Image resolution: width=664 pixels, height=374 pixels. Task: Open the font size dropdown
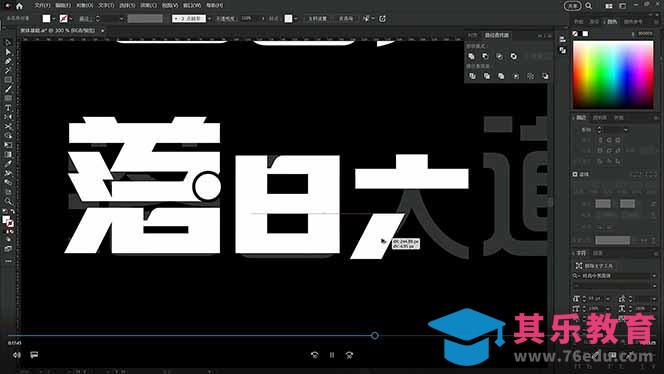click(x=608, y=299)
